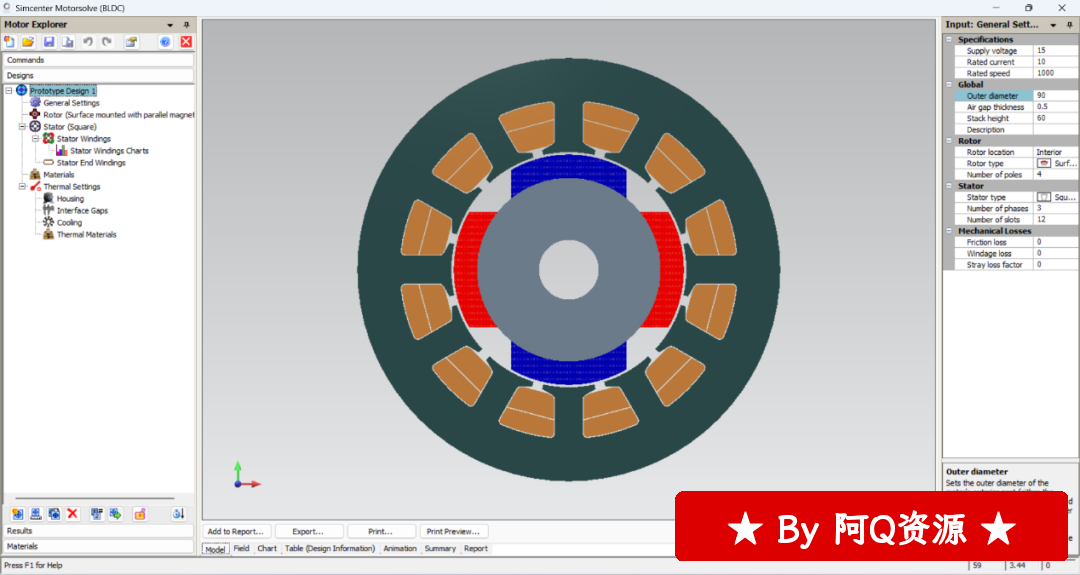Select the Thermal Materials tree item
Viewport: 1080px width, 575px height.
pyautogui.click(x=86, y=235)
